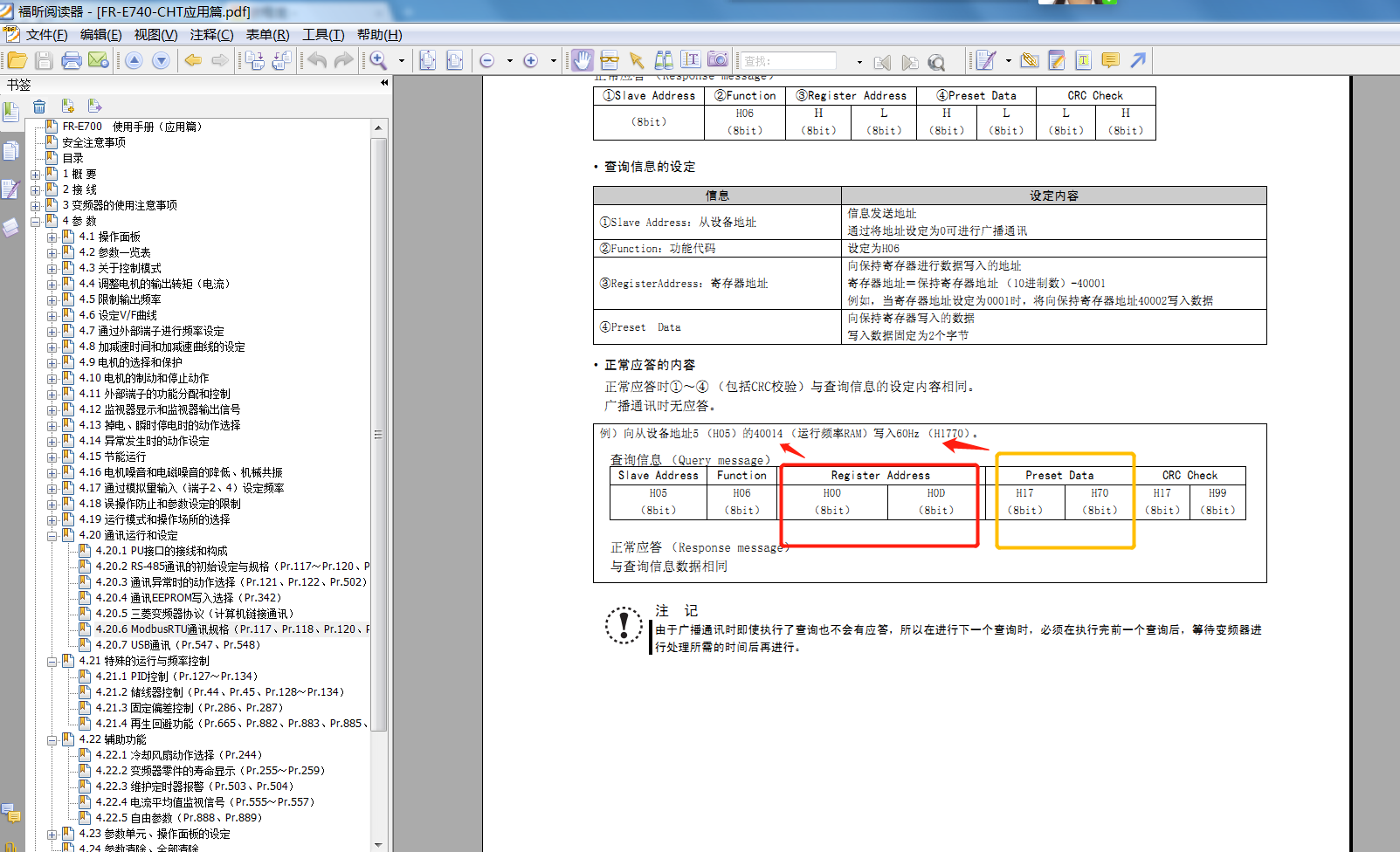1400x852 pixels.
Task: Go to previous page with up arrow
Action: coord(134,60)
